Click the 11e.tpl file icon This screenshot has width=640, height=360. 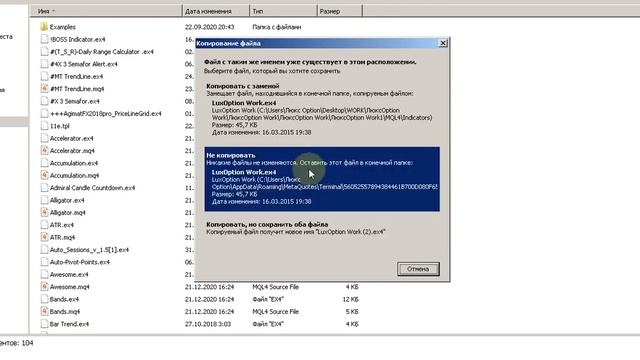pos(44,126)
